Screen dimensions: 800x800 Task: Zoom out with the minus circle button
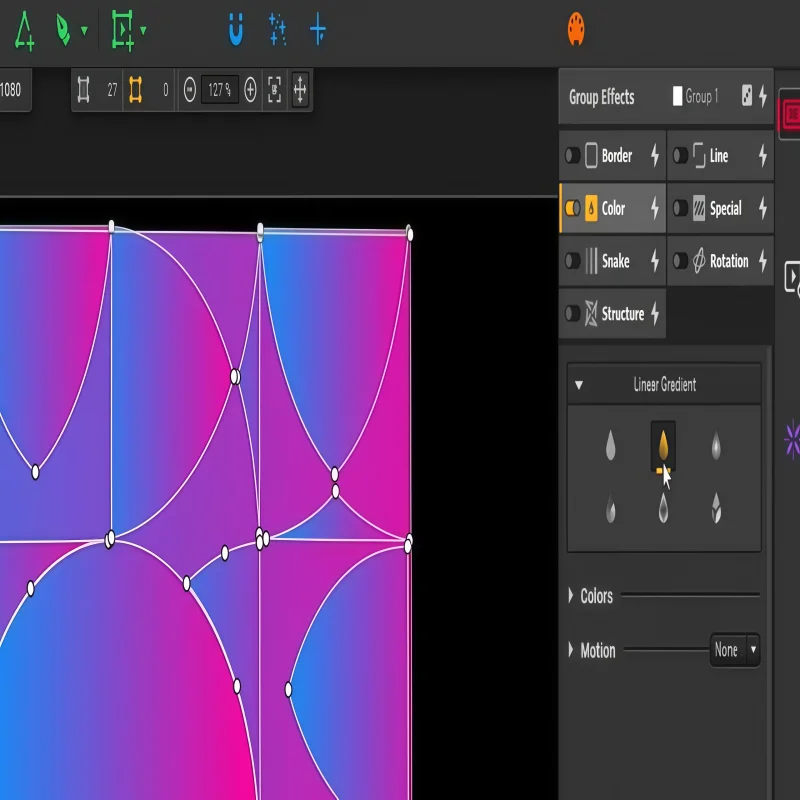point(190,90)
